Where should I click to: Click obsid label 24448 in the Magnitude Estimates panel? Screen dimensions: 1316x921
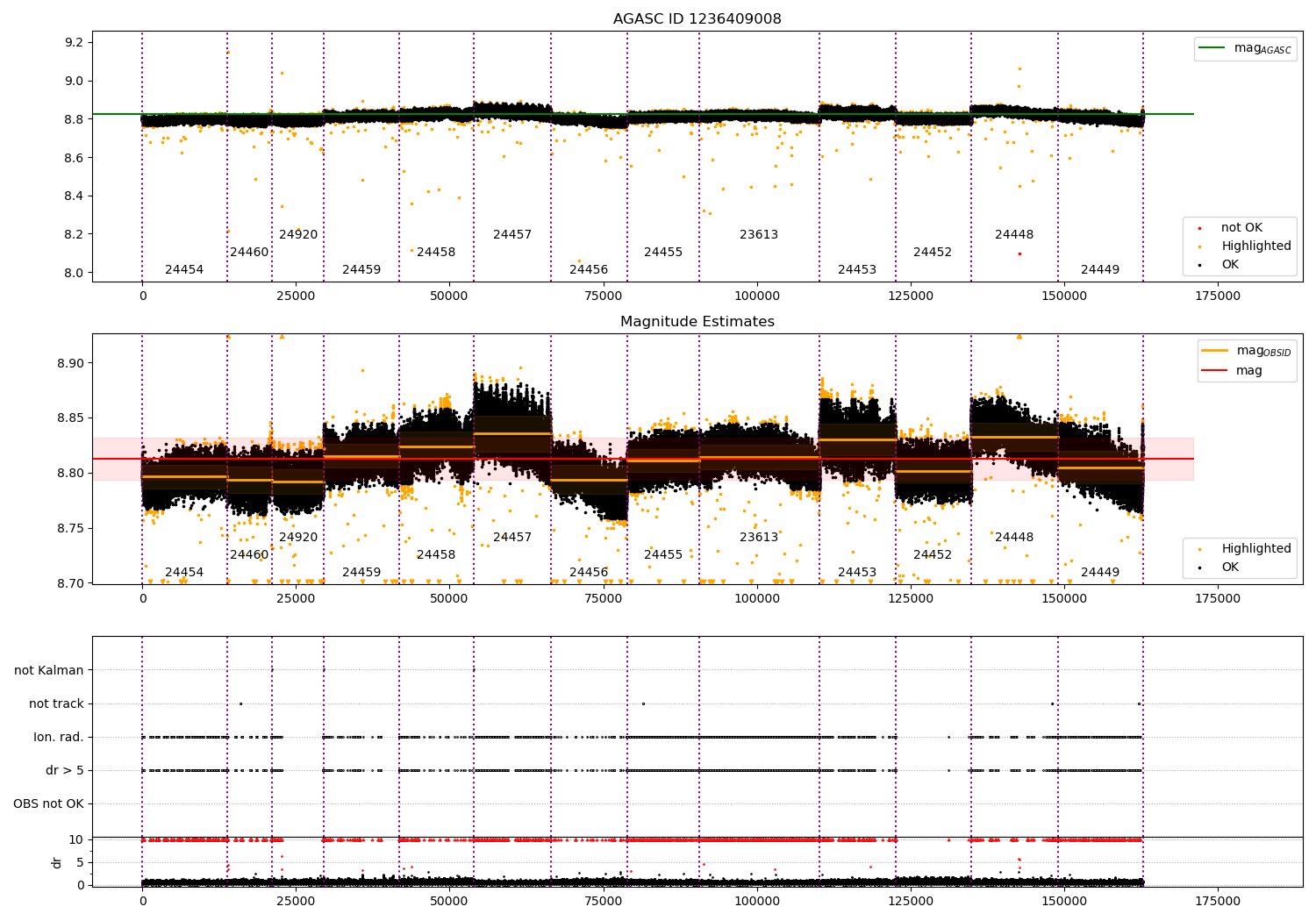pos(1014,538)
